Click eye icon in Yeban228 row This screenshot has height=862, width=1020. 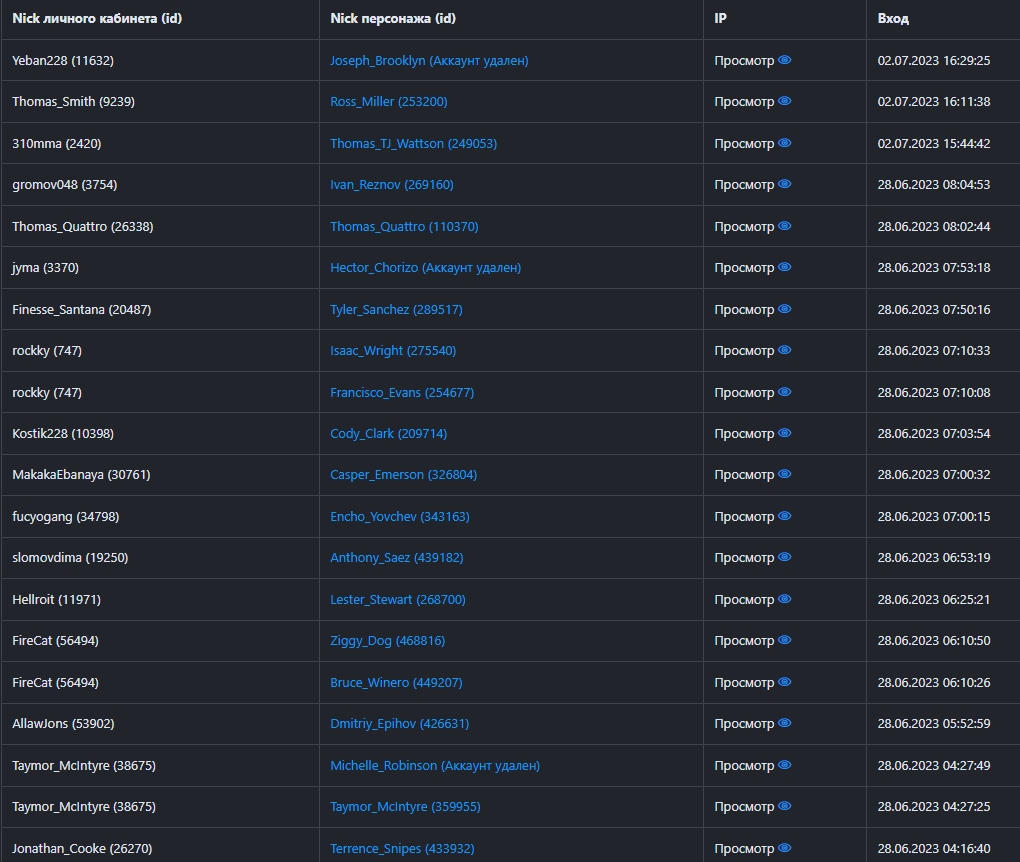pyautogui.click(x=785, y=60)
